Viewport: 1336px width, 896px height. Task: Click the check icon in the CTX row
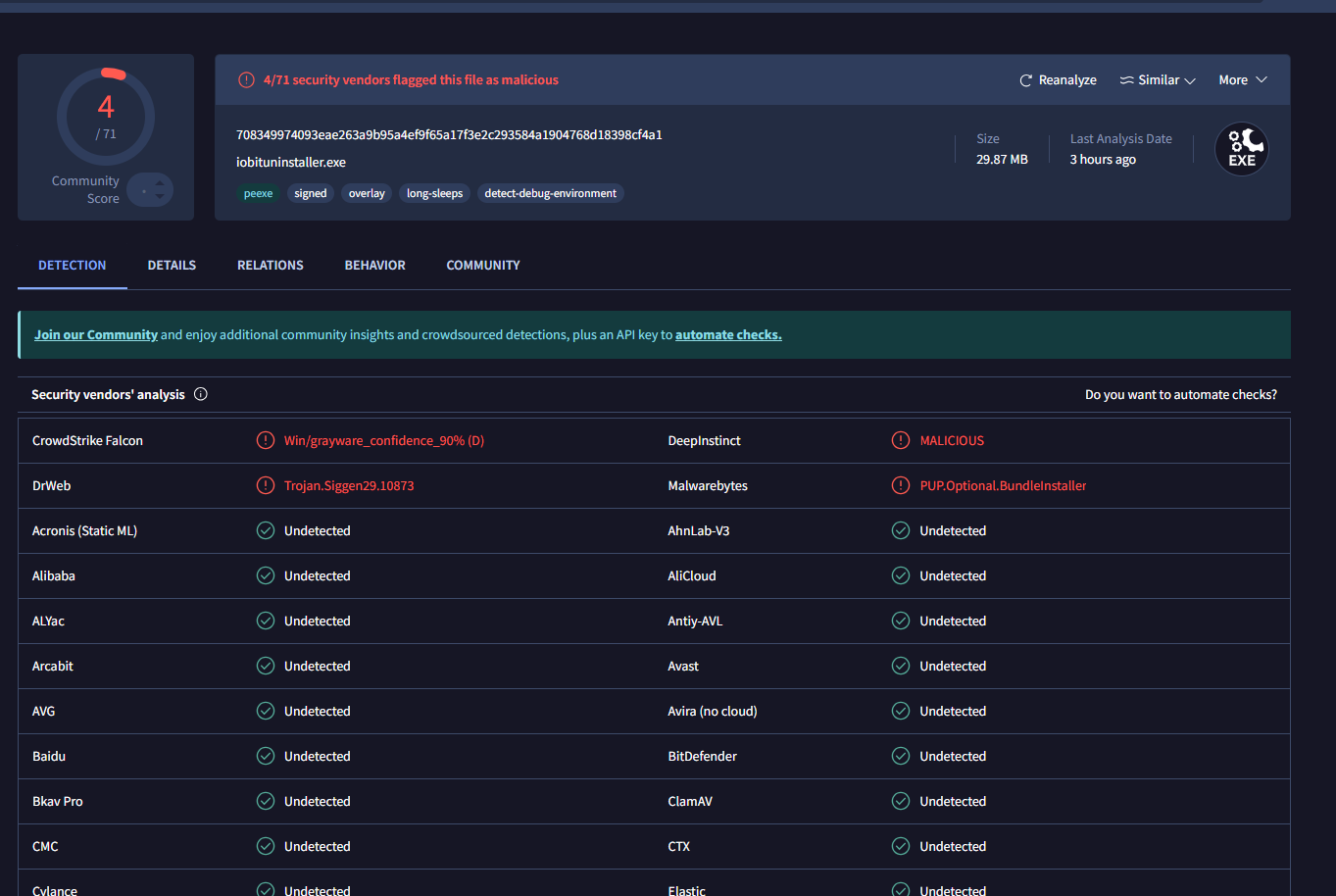pos(901,846)
